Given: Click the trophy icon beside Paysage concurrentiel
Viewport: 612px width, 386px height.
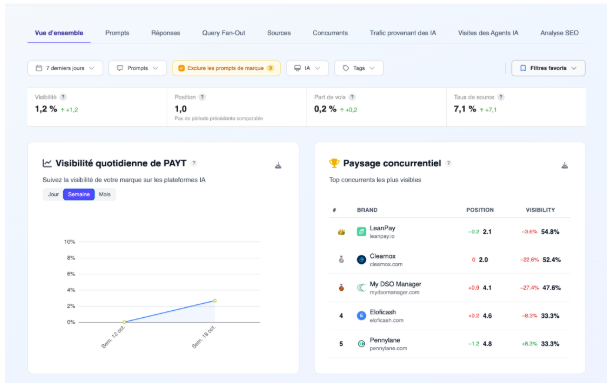Looking at the screenshot, I should 334,163.
